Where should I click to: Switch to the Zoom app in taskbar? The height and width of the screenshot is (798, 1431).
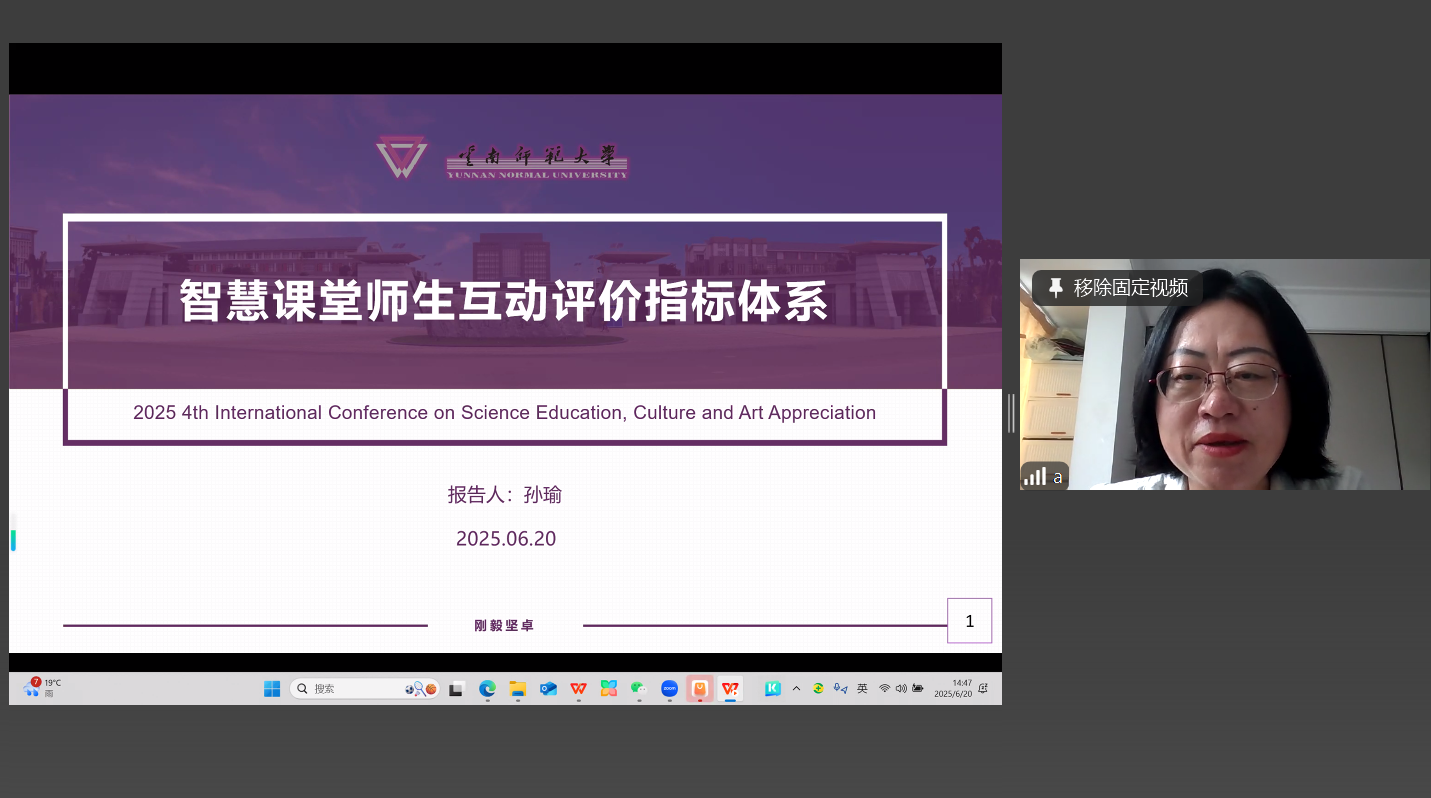coord(669,688)
